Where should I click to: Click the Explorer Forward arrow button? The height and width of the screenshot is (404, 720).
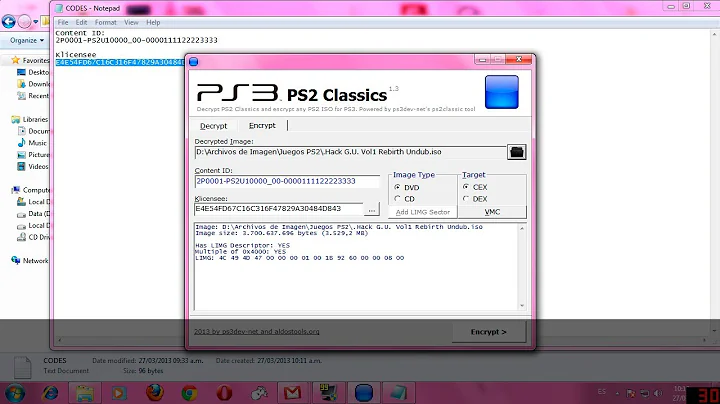pyautogui.click(x=24, y=22)
